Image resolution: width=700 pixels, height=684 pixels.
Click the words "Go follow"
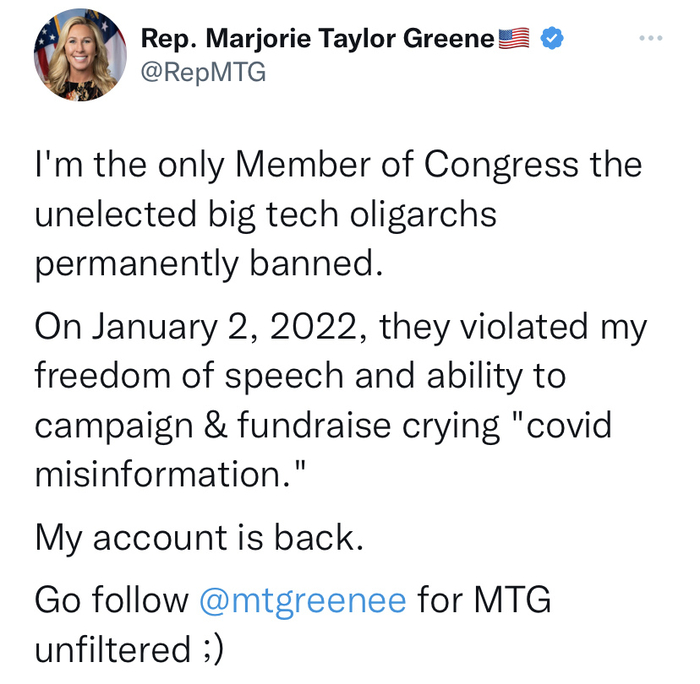click(111, 600)
